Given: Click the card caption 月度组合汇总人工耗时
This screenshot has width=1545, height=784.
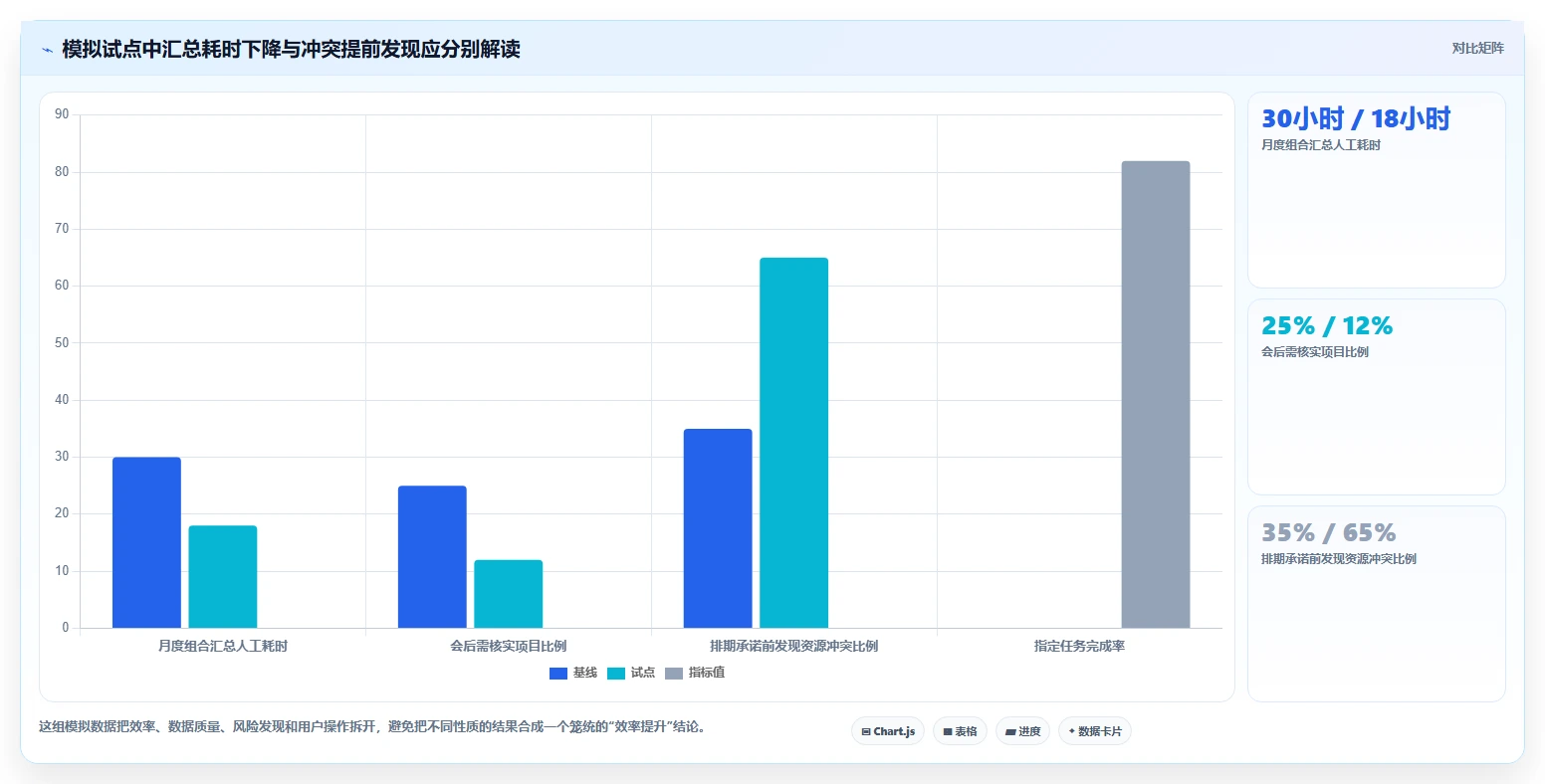Looking at the screenshot, I should coord(1321,145).
